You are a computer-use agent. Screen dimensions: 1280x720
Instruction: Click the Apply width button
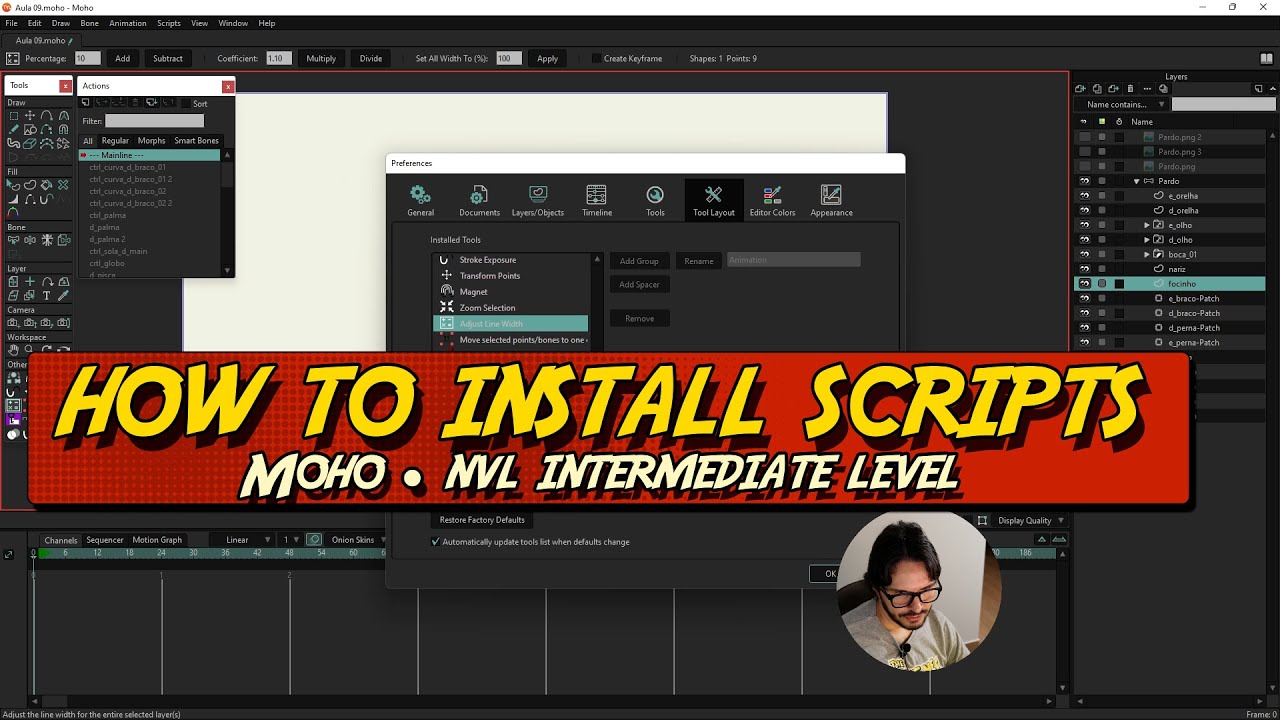coord(547,59)
